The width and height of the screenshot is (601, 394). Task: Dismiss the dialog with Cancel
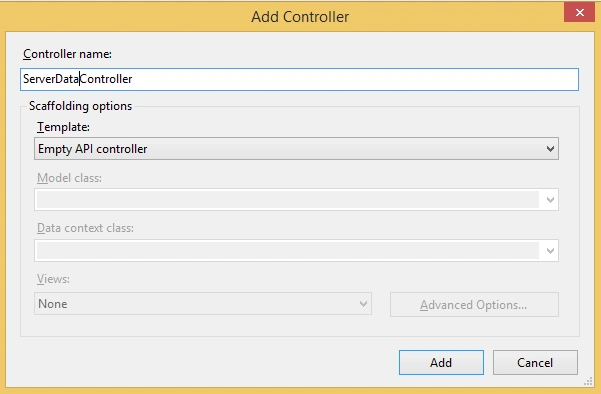535,363
